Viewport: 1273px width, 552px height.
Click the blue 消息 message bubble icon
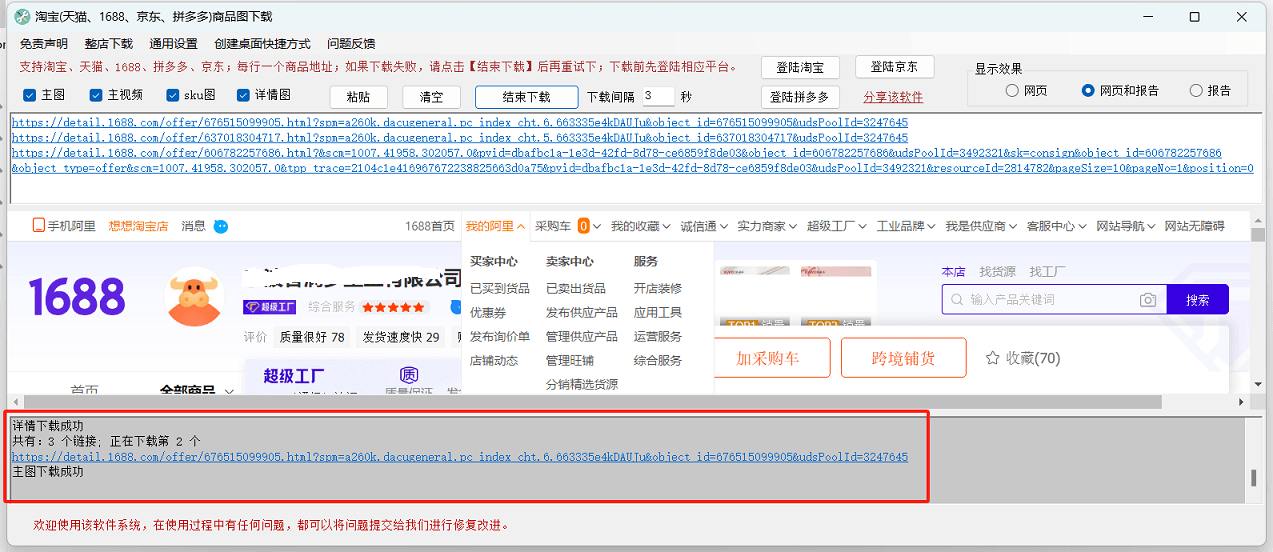(220, 226)
